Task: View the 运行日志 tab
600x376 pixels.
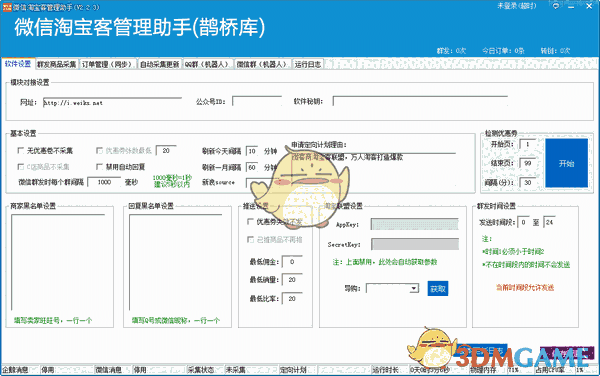Action: tap(308, 64)
